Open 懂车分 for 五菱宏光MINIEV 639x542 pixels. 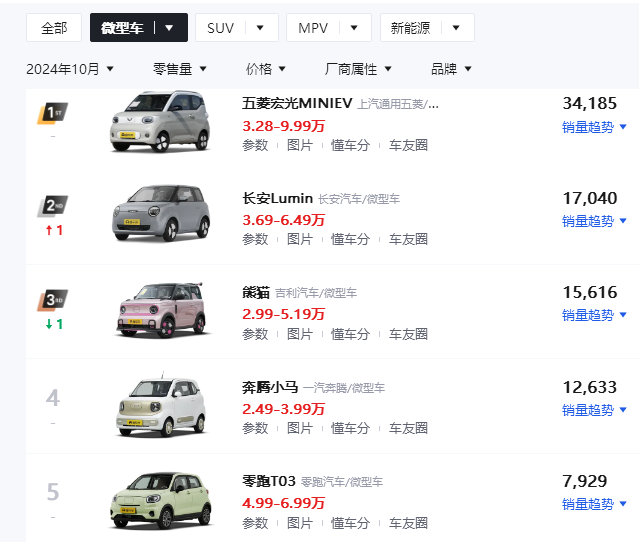tap(350, 145)
